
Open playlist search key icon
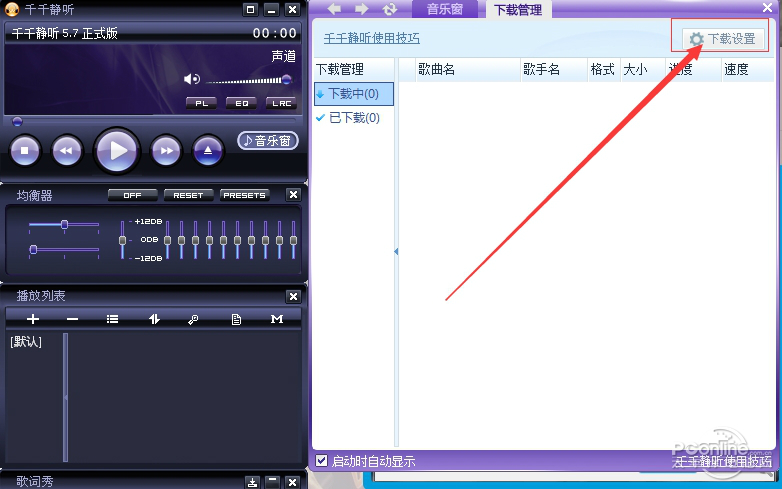click(193, 320)
